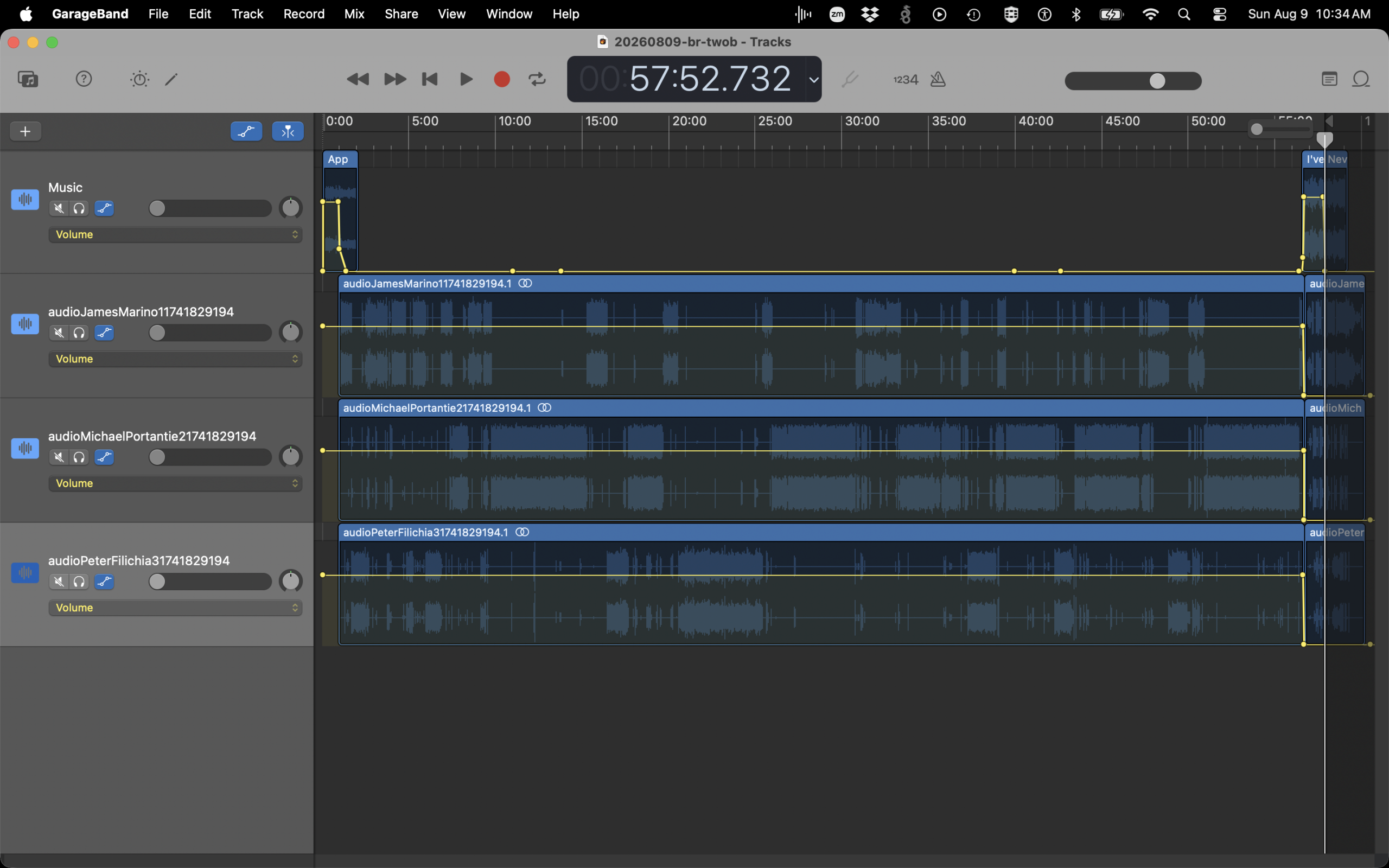Viewport: 1389px width, 868px height.
Task: Add a new track
Action: pyautogui.click(x=26, y=131)
